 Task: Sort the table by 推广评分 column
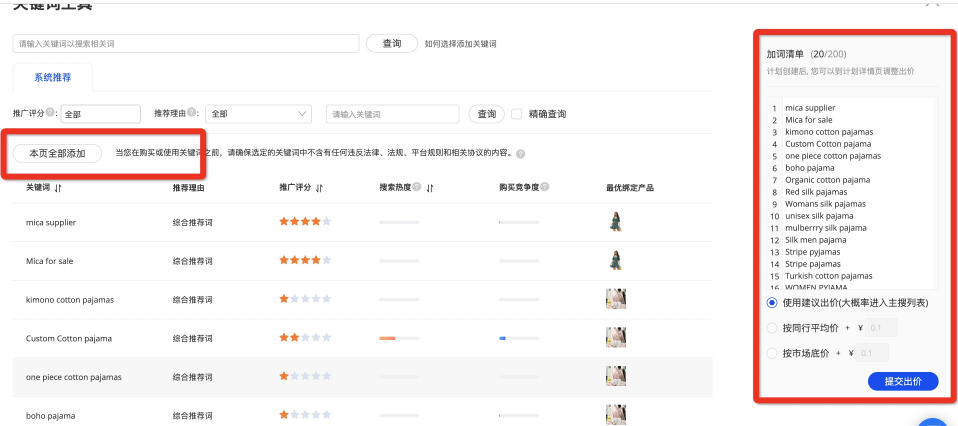(x=319, y=188)
